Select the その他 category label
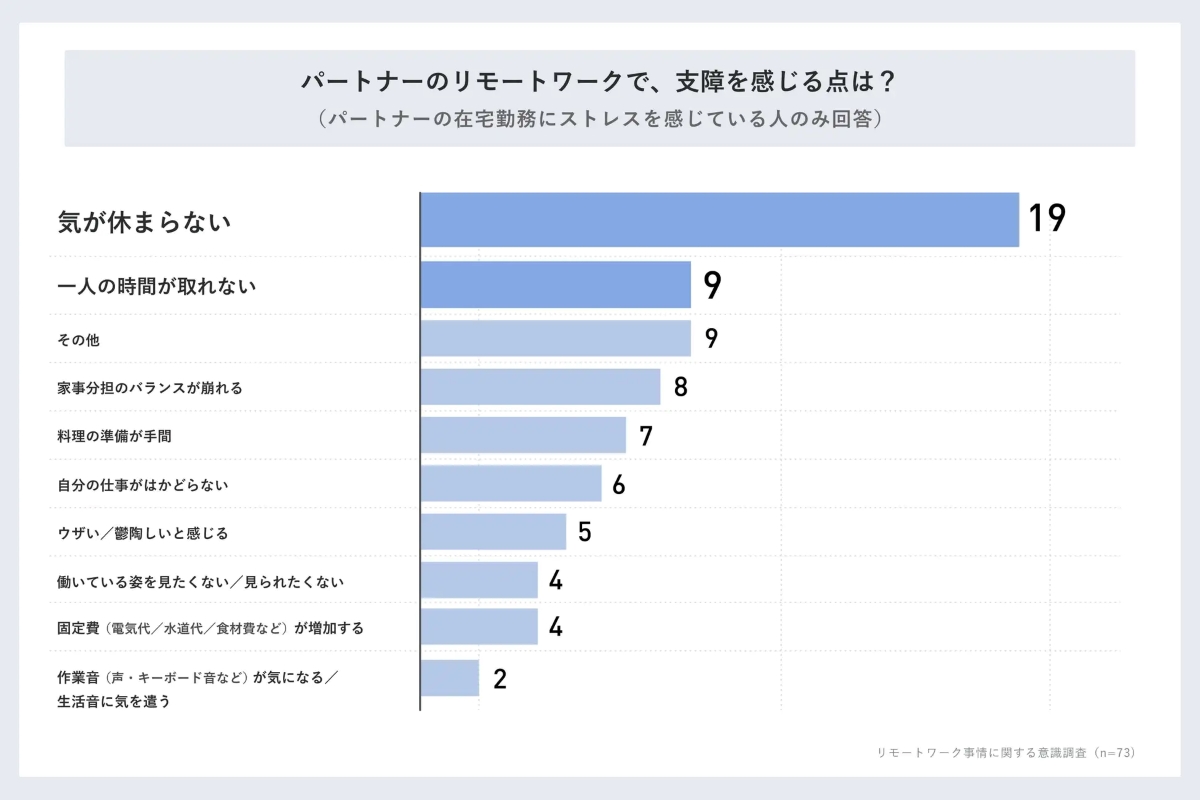 point(78,340)
